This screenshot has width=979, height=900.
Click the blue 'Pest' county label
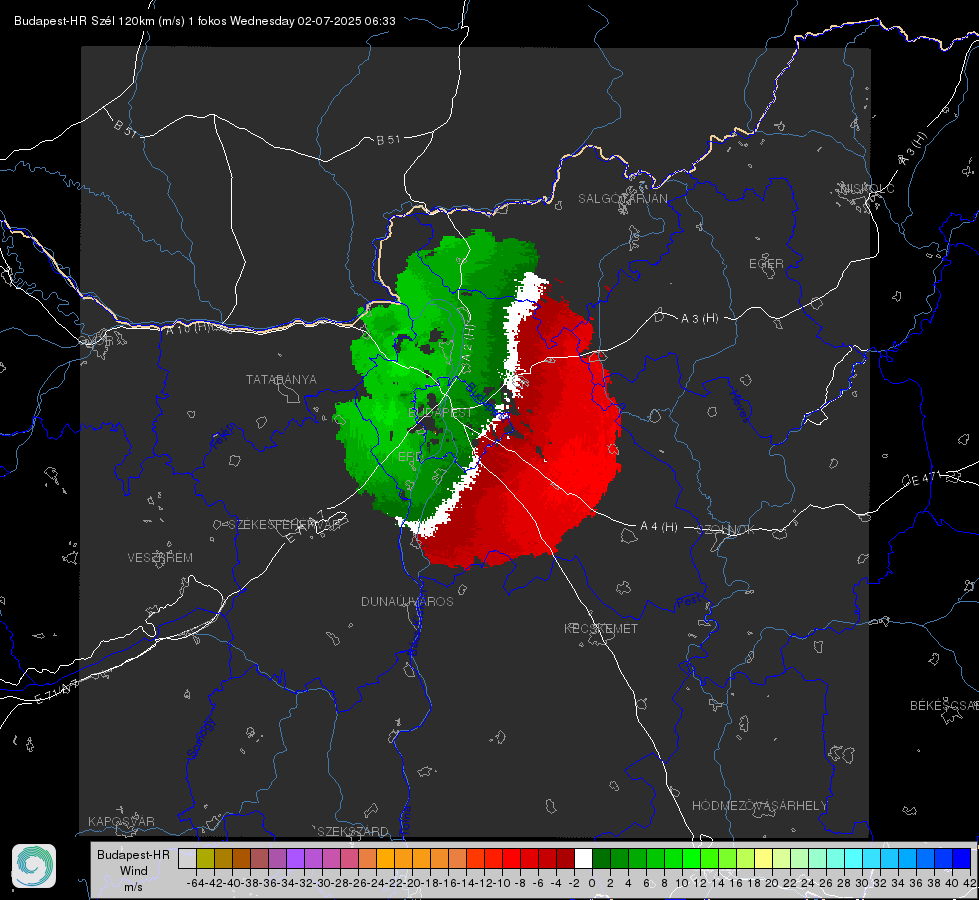689,602
